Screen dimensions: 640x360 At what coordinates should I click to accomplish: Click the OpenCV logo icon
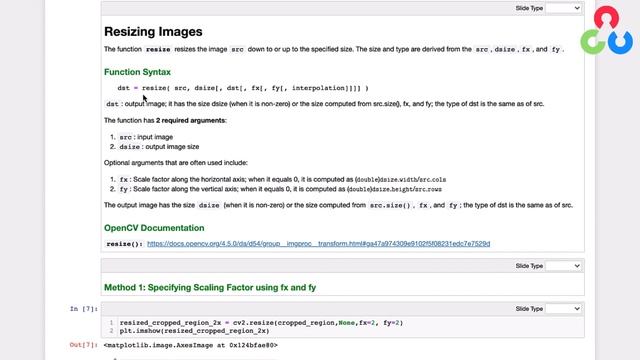[607, 30]
